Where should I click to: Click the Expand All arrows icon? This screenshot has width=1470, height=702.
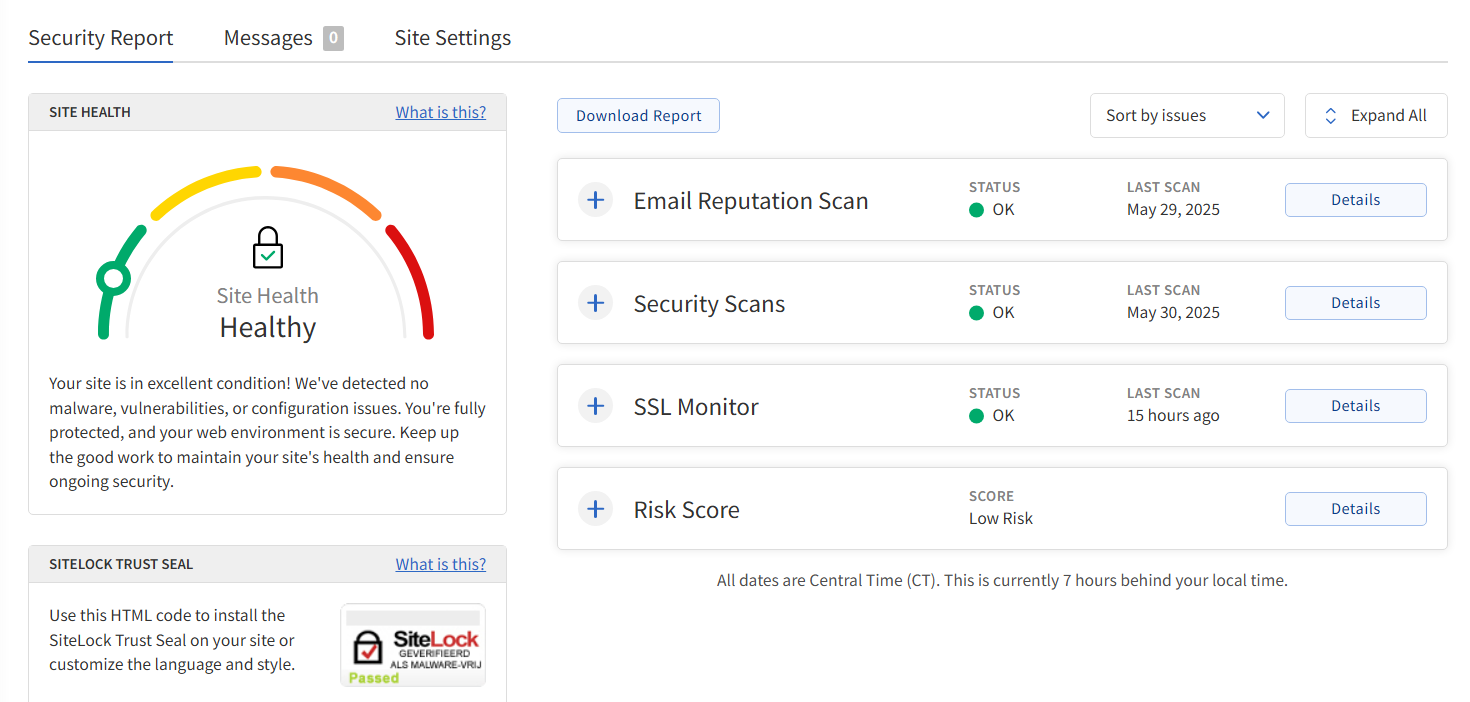click(1331, 116)
